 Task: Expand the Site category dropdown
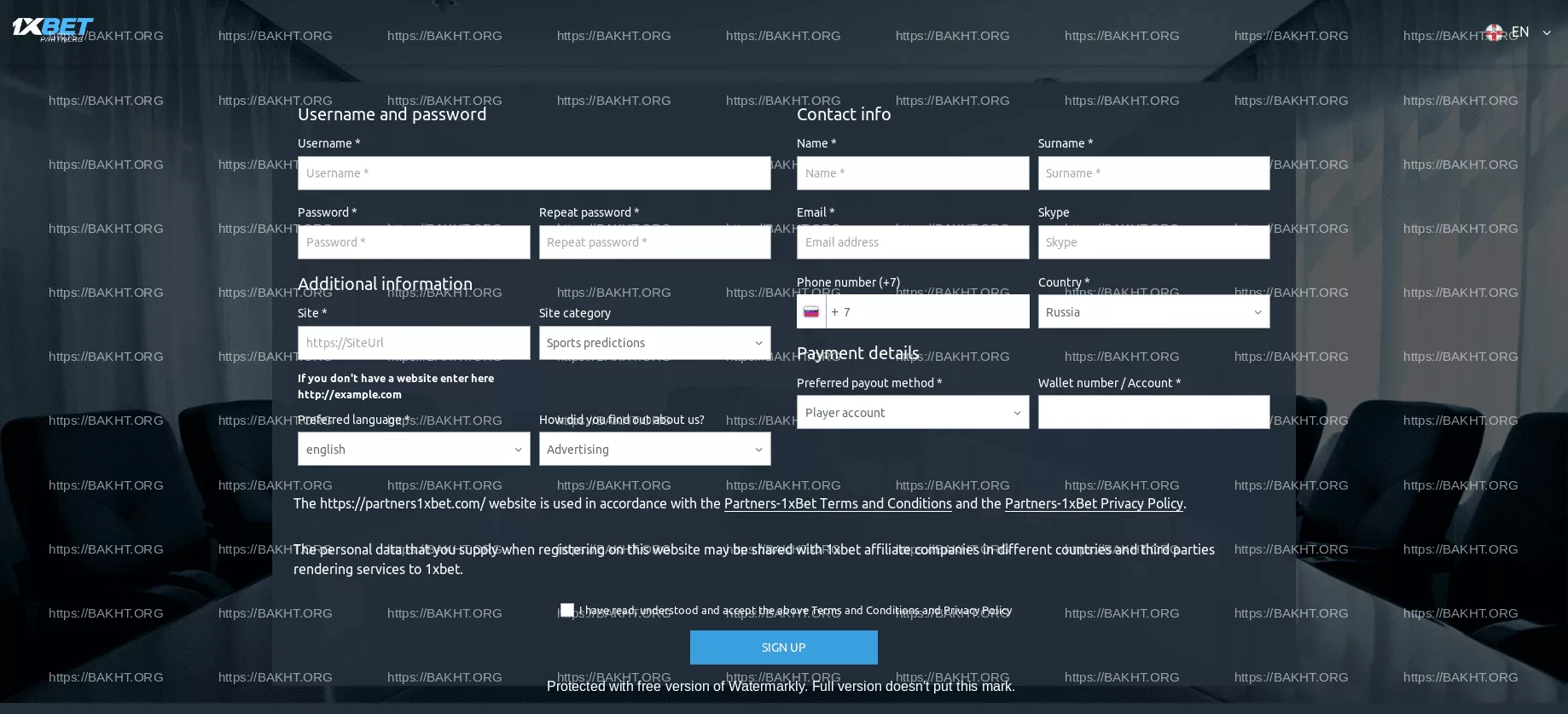pos(654,343)
